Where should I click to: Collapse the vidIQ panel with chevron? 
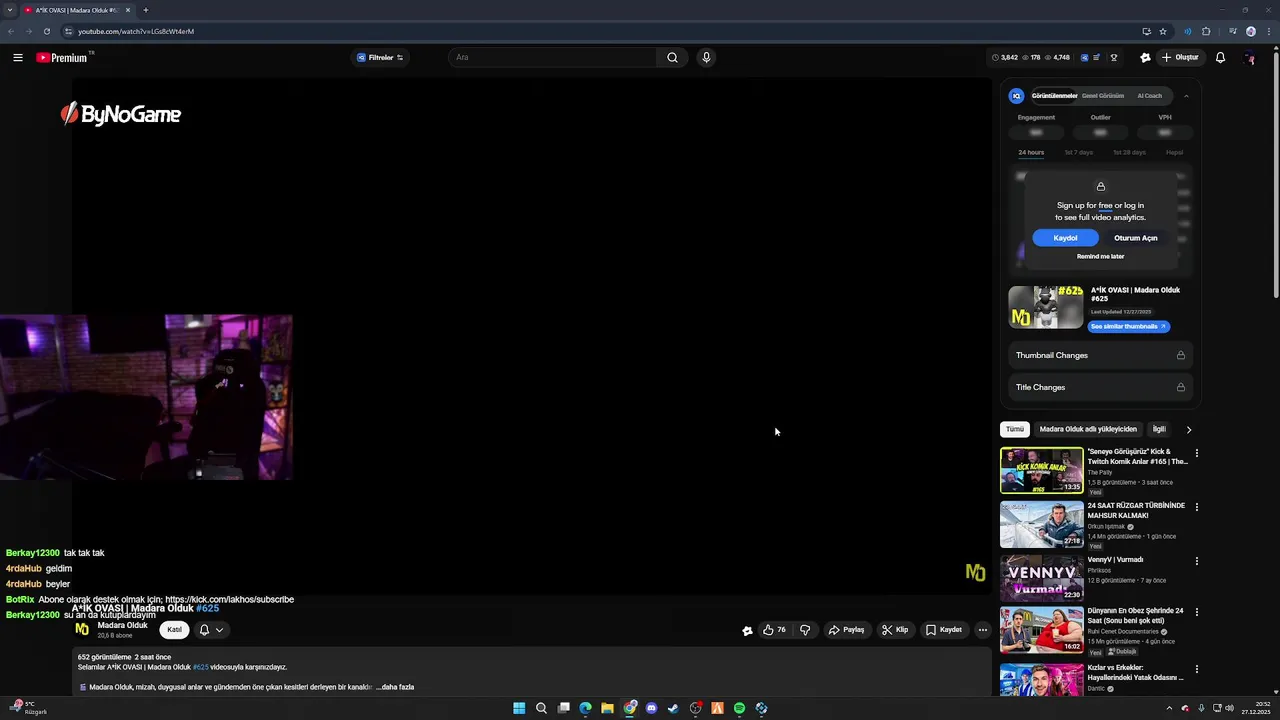point(1186,96)
